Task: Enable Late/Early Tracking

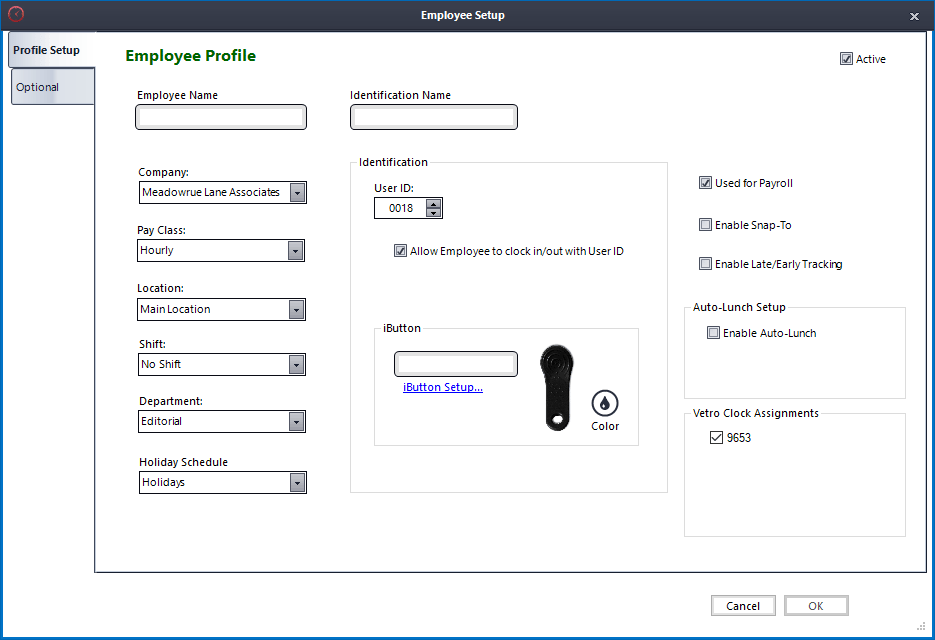Action: point(705,264)
